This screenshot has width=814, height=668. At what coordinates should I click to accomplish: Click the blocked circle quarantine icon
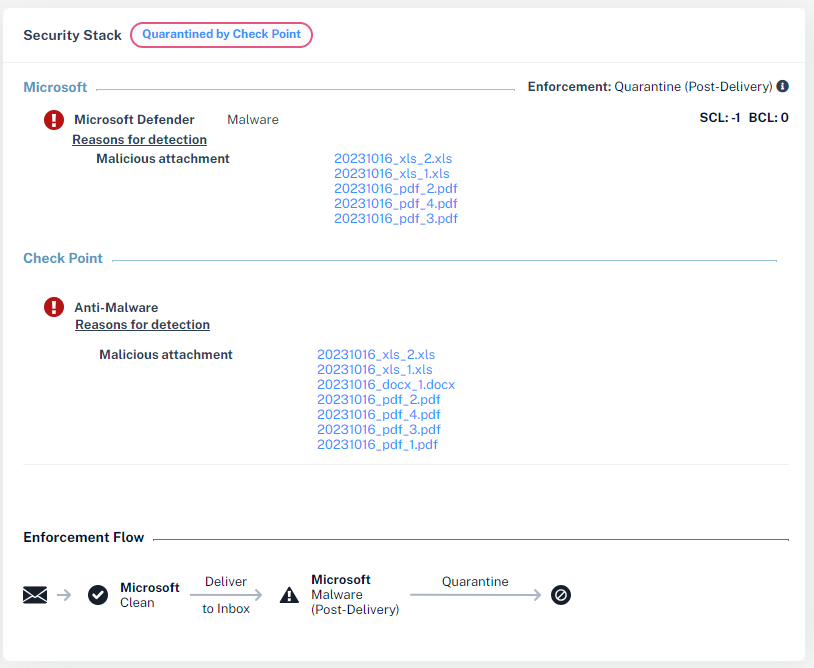point(561,595)
